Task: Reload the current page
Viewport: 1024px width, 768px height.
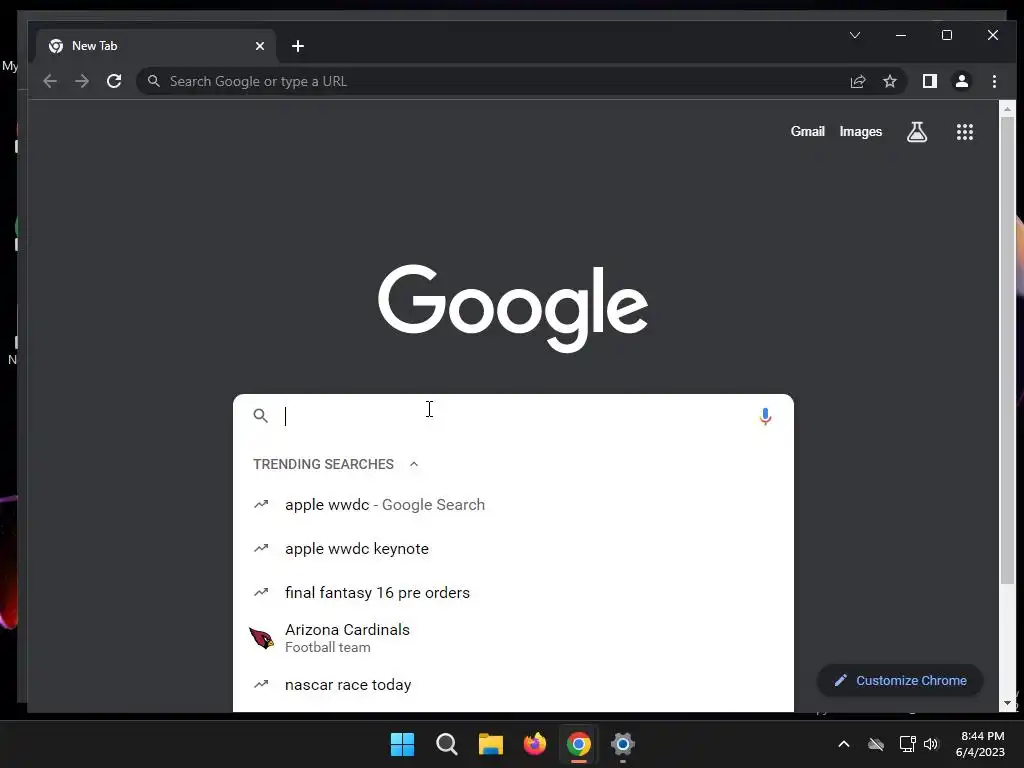Action: [114, 82]
